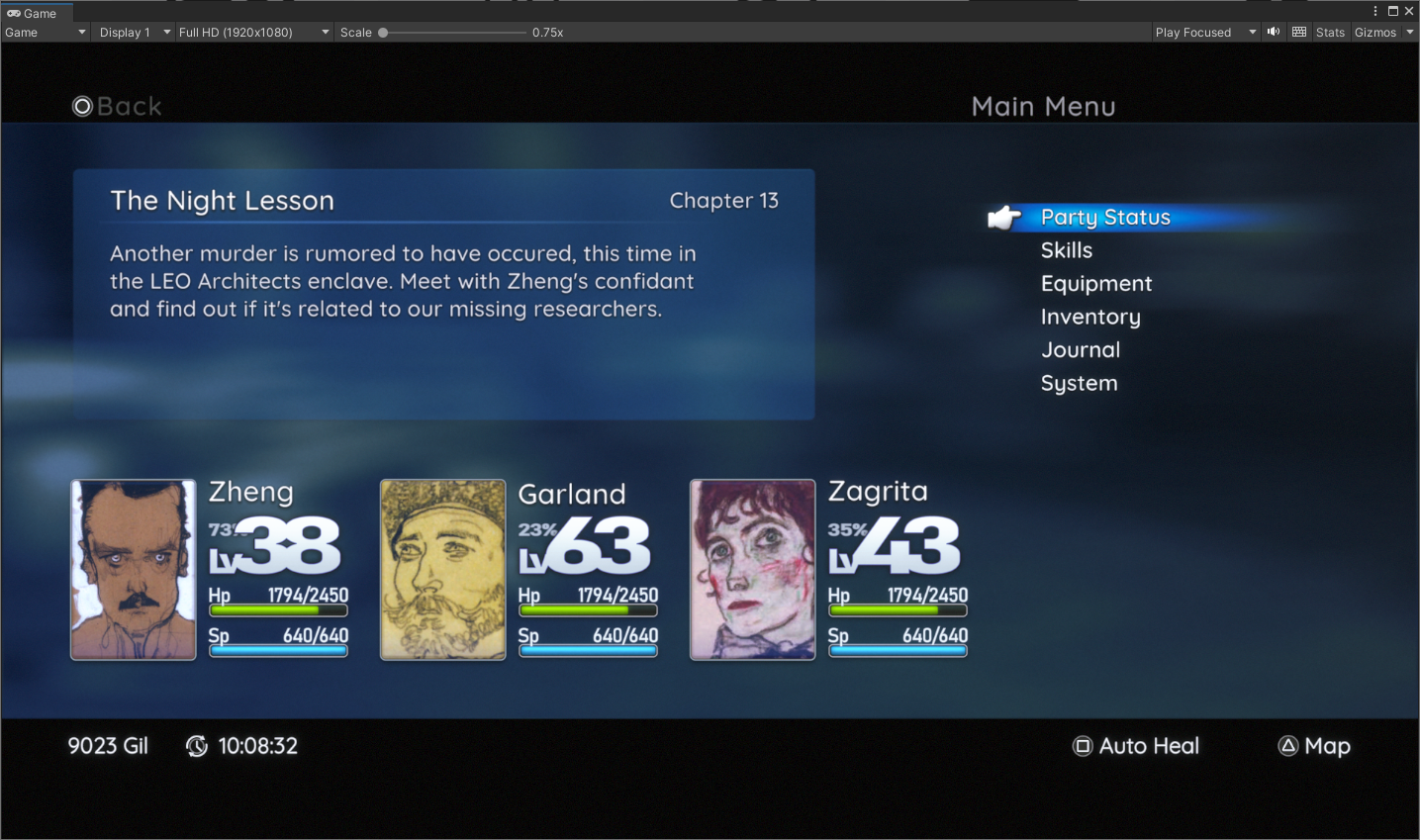Click the square Auto Heal icon

pyautogui.click(x=1083, y=746)
